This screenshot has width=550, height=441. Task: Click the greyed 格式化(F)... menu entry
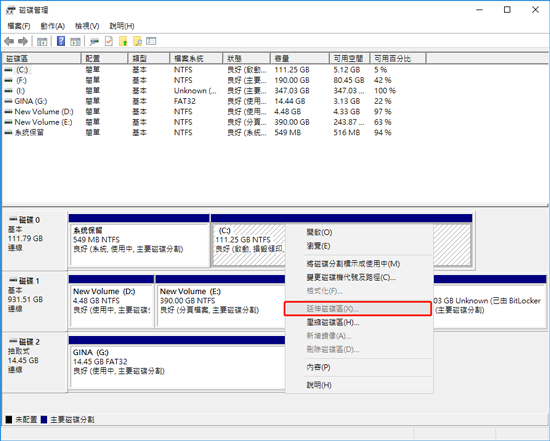click(x=359, y=291)
